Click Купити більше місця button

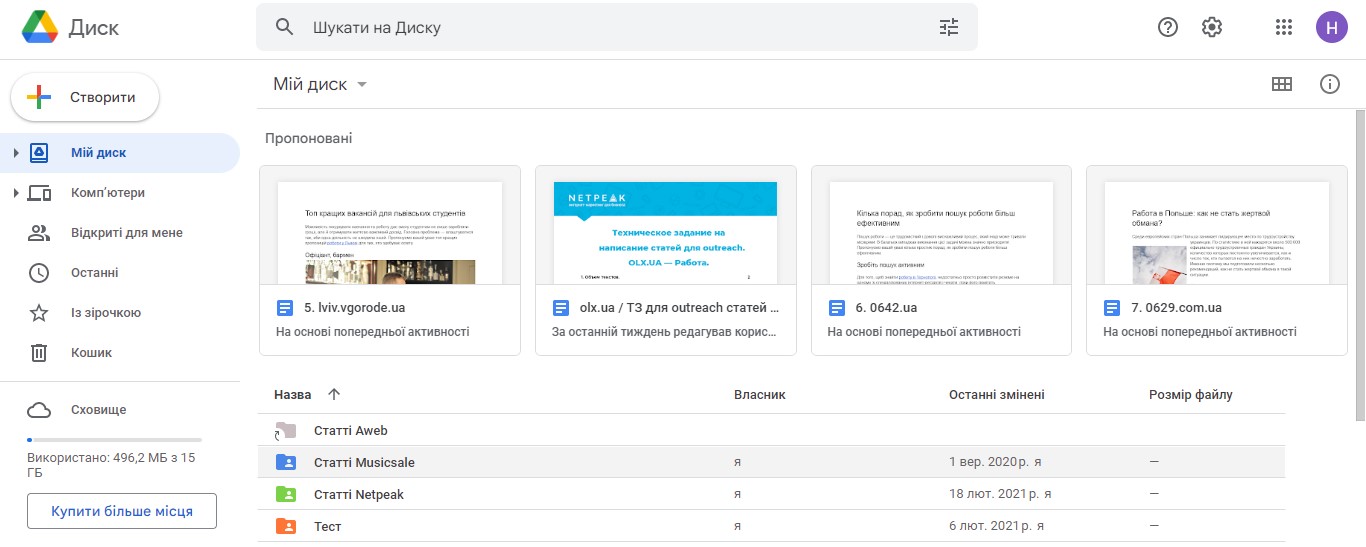click(x=122, y=512)
